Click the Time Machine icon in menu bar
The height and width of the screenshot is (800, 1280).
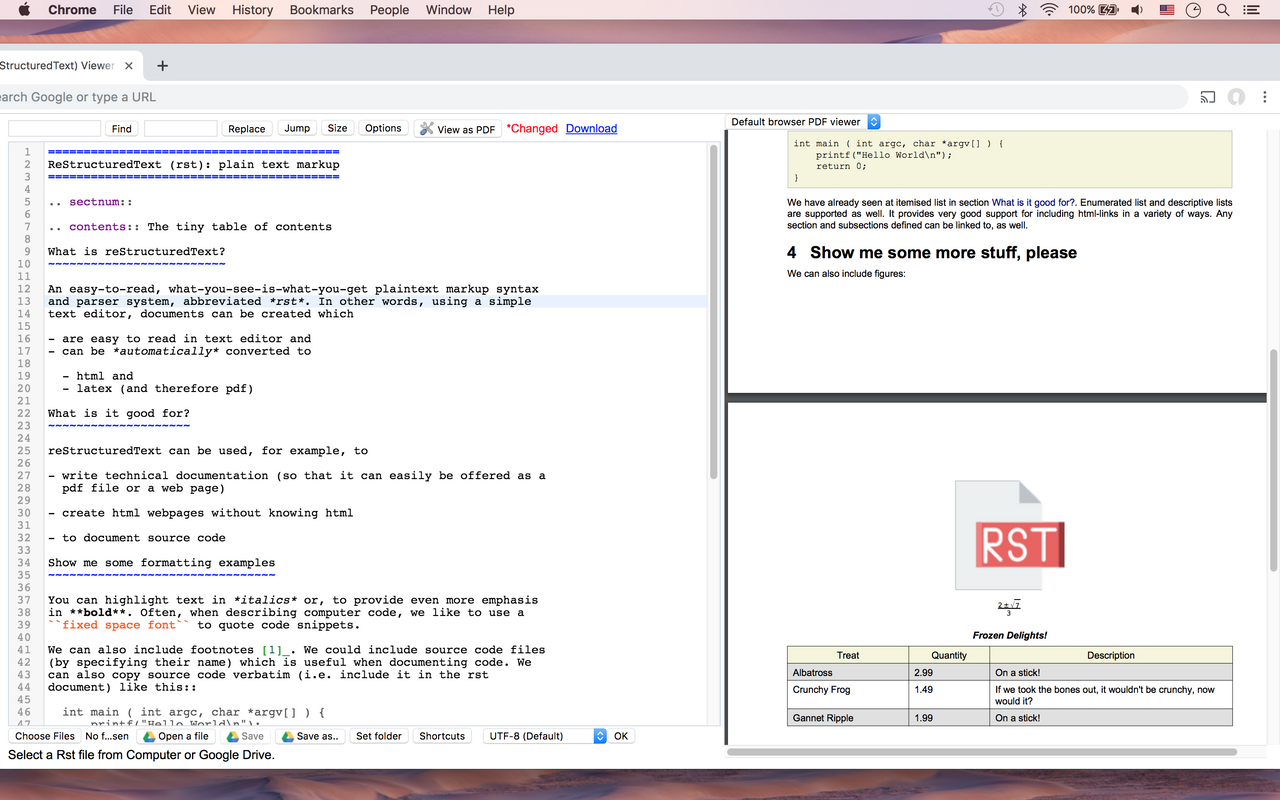click(996, 10)
